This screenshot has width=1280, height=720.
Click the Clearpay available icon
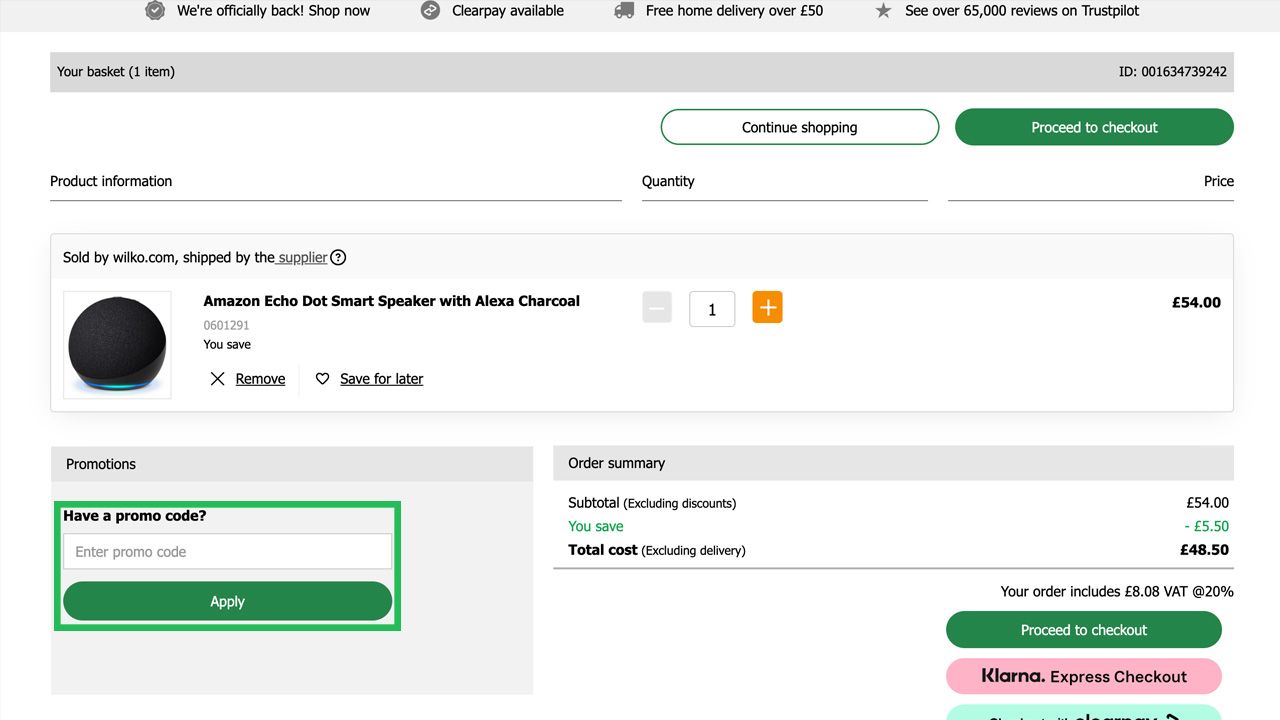coord(430,11)
